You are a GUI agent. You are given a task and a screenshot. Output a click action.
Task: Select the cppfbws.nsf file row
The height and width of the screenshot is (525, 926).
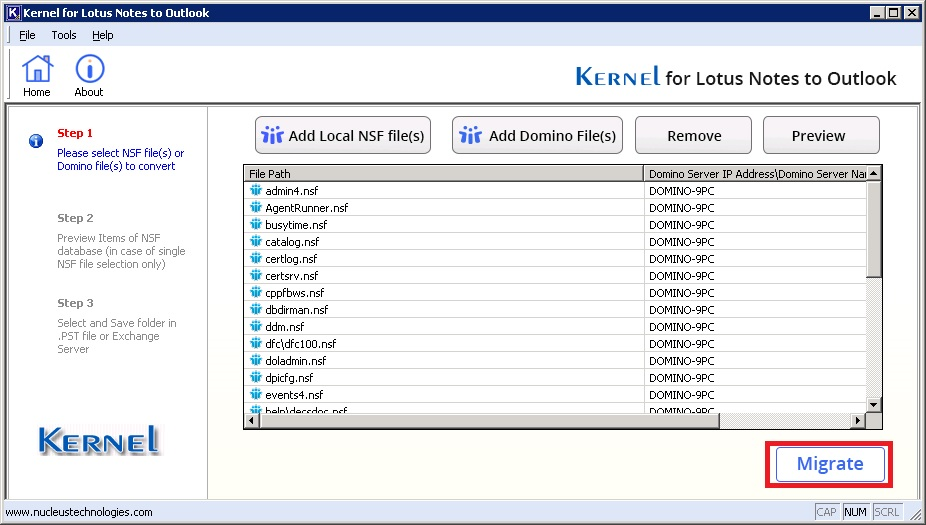pos(555,292)
